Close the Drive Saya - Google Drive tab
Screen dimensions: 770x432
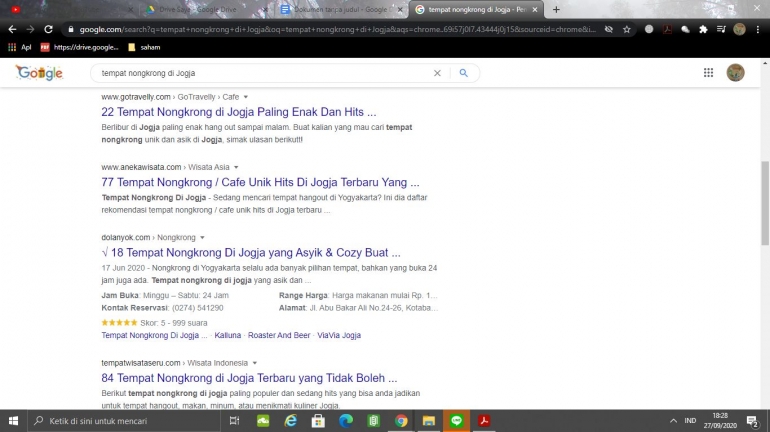[265, 9]
